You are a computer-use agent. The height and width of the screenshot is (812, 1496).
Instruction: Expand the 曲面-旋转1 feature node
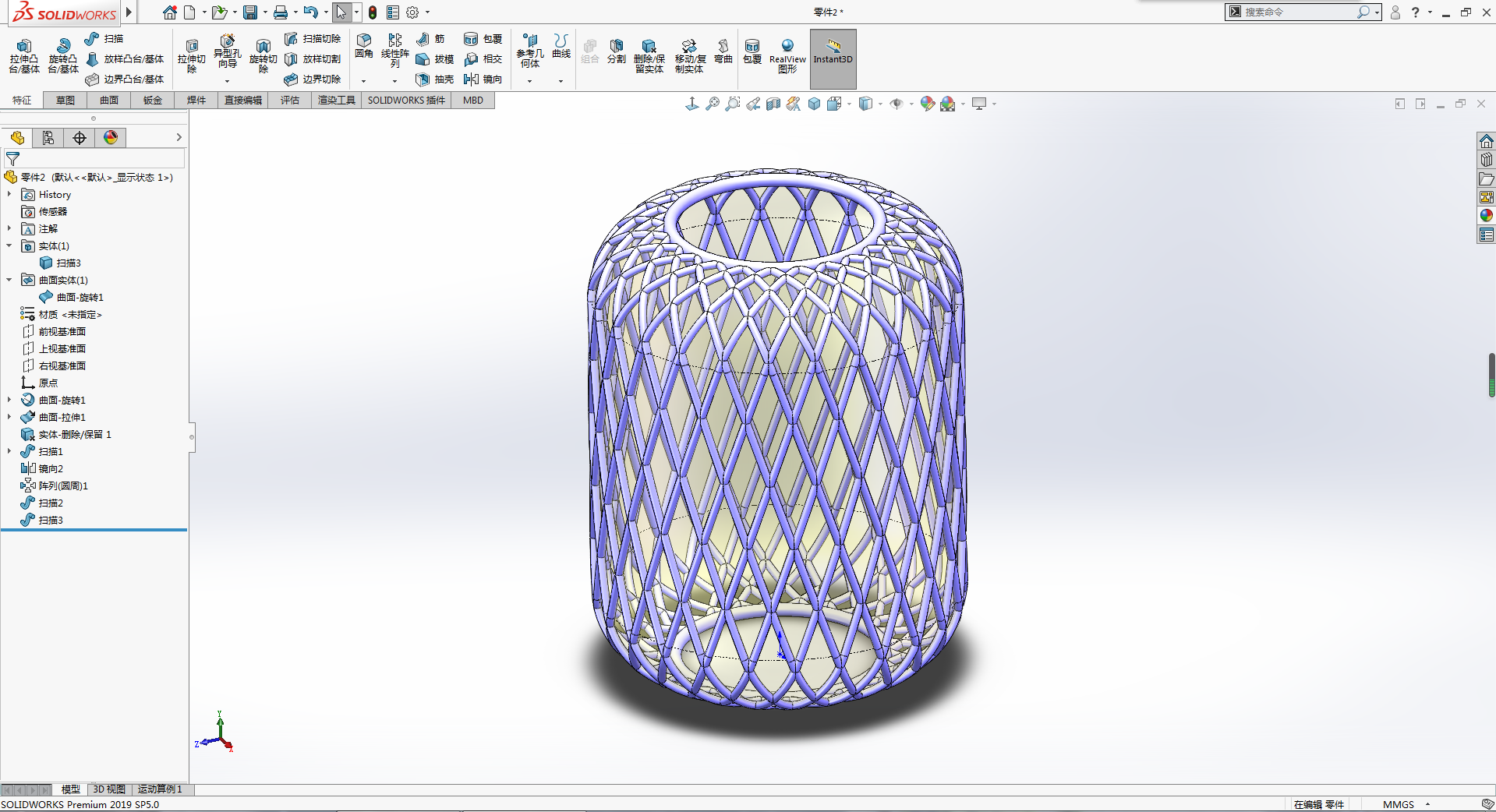(x=9, y=400)
